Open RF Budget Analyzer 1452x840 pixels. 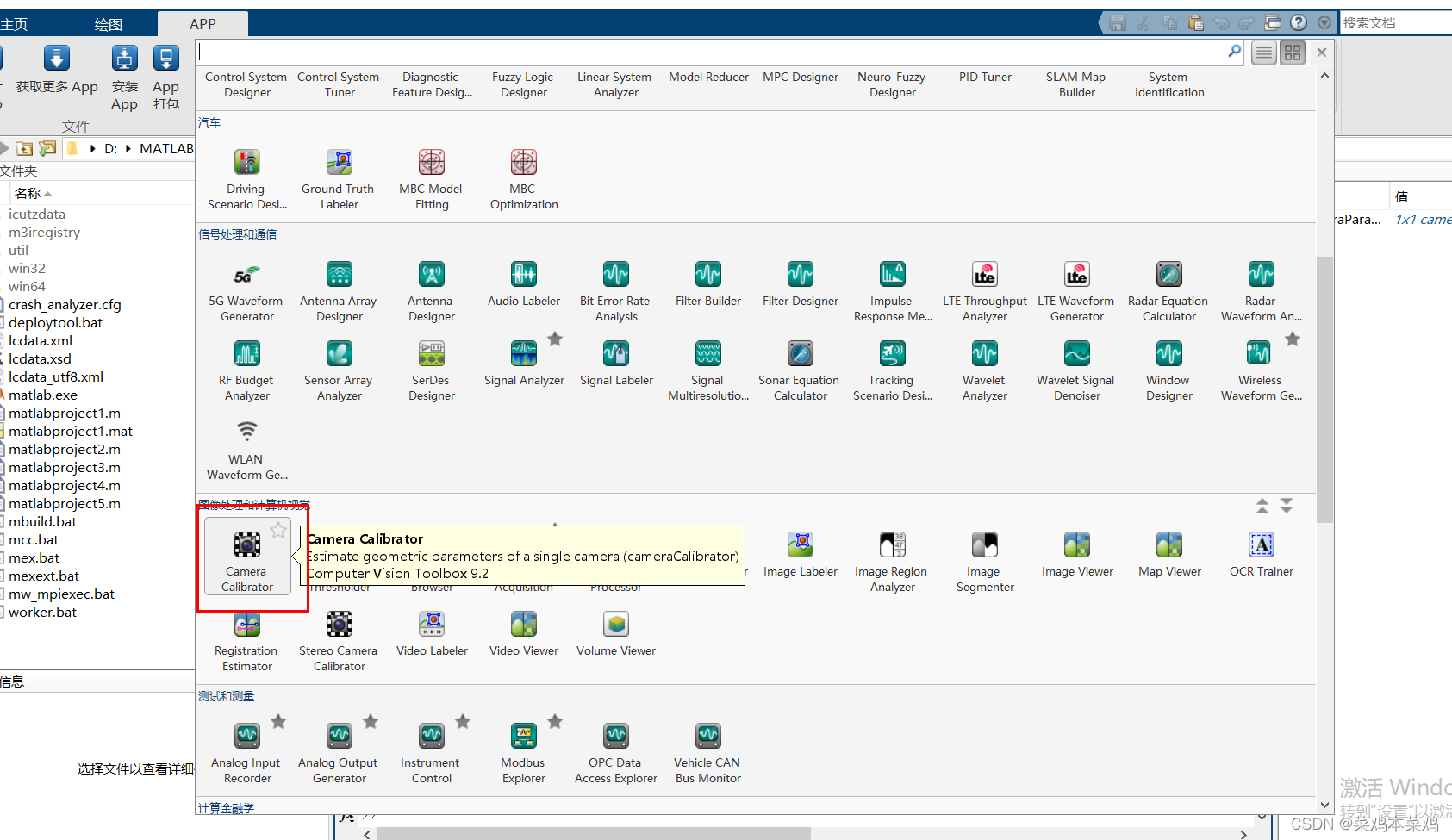pos(247,370)
